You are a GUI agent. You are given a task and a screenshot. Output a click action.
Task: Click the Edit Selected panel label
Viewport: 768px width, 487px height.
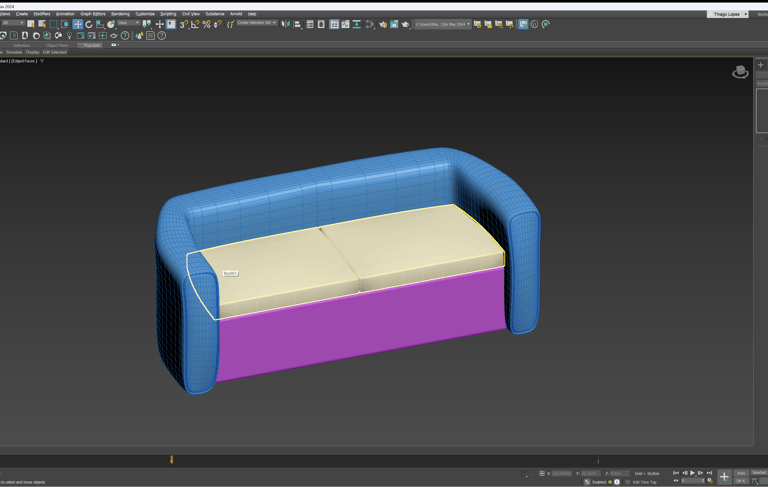[54, 52]
